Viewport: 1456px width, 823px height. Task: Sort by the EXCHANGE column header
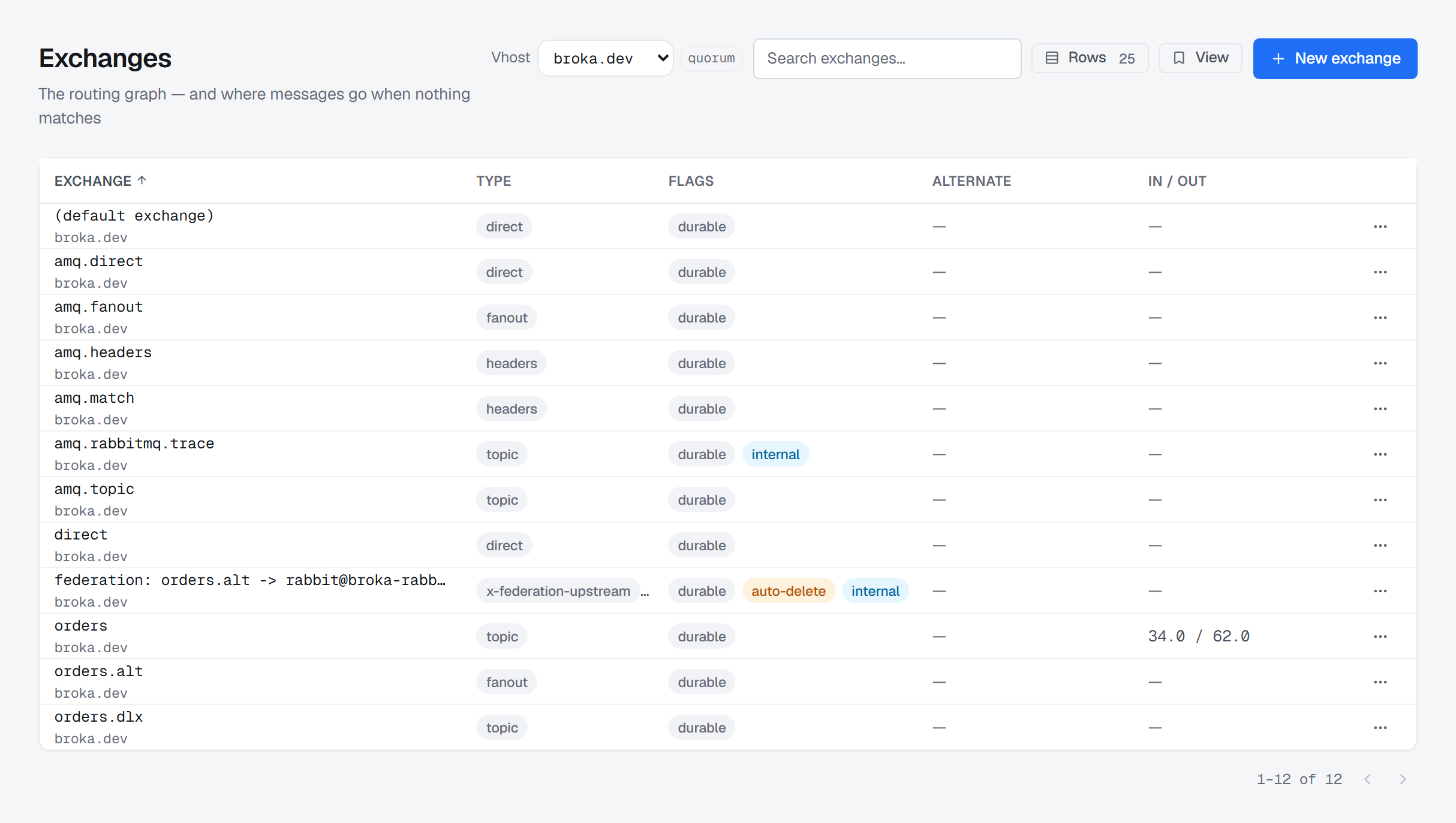pos(100,181)
